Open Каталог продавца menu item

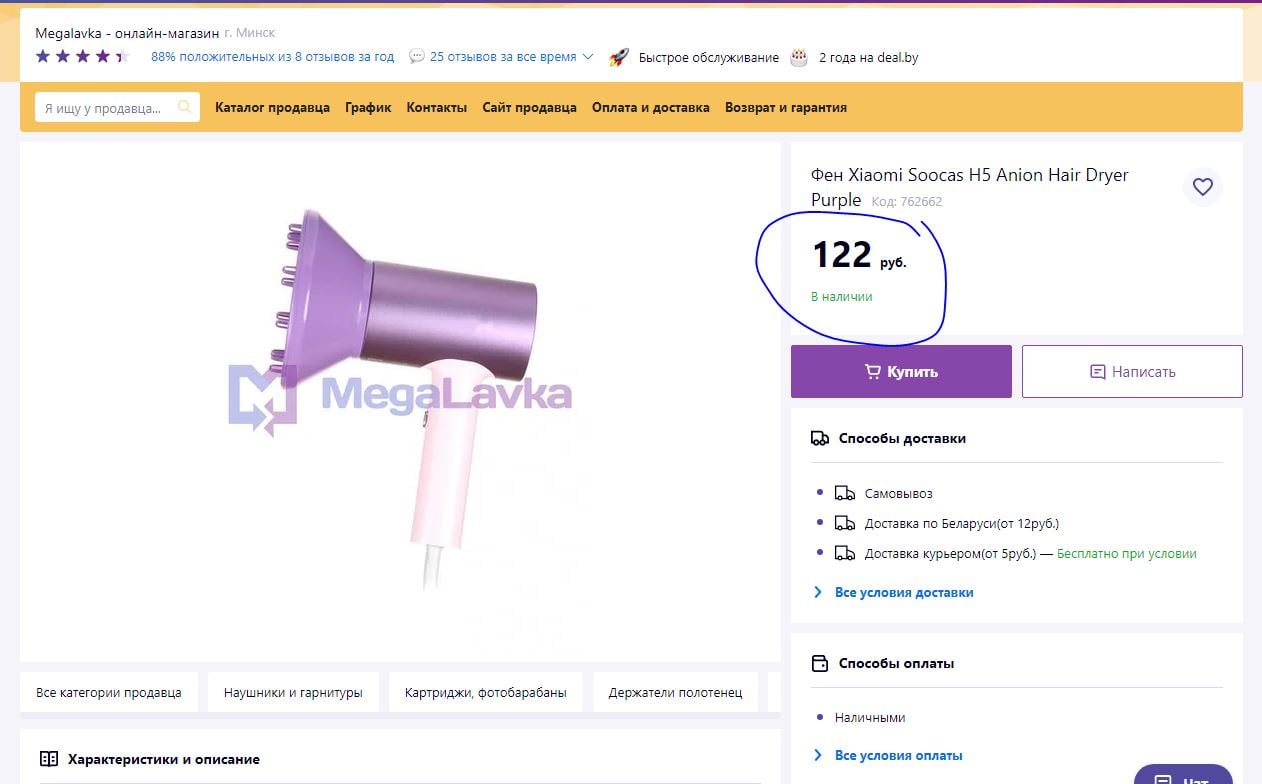click(x=272, y=107)
